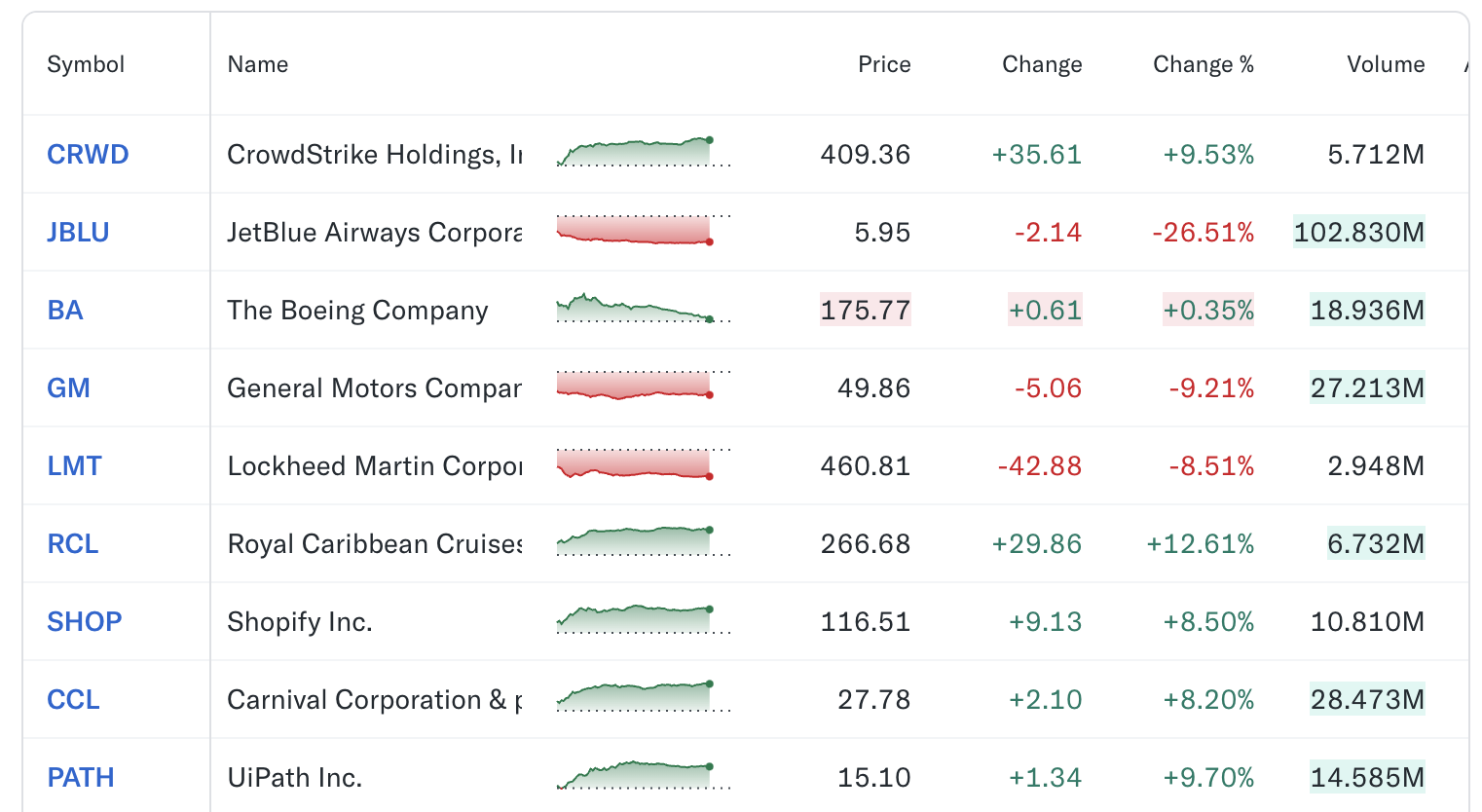Click the Royal Caribbean Cruises name

coord(374,544)
